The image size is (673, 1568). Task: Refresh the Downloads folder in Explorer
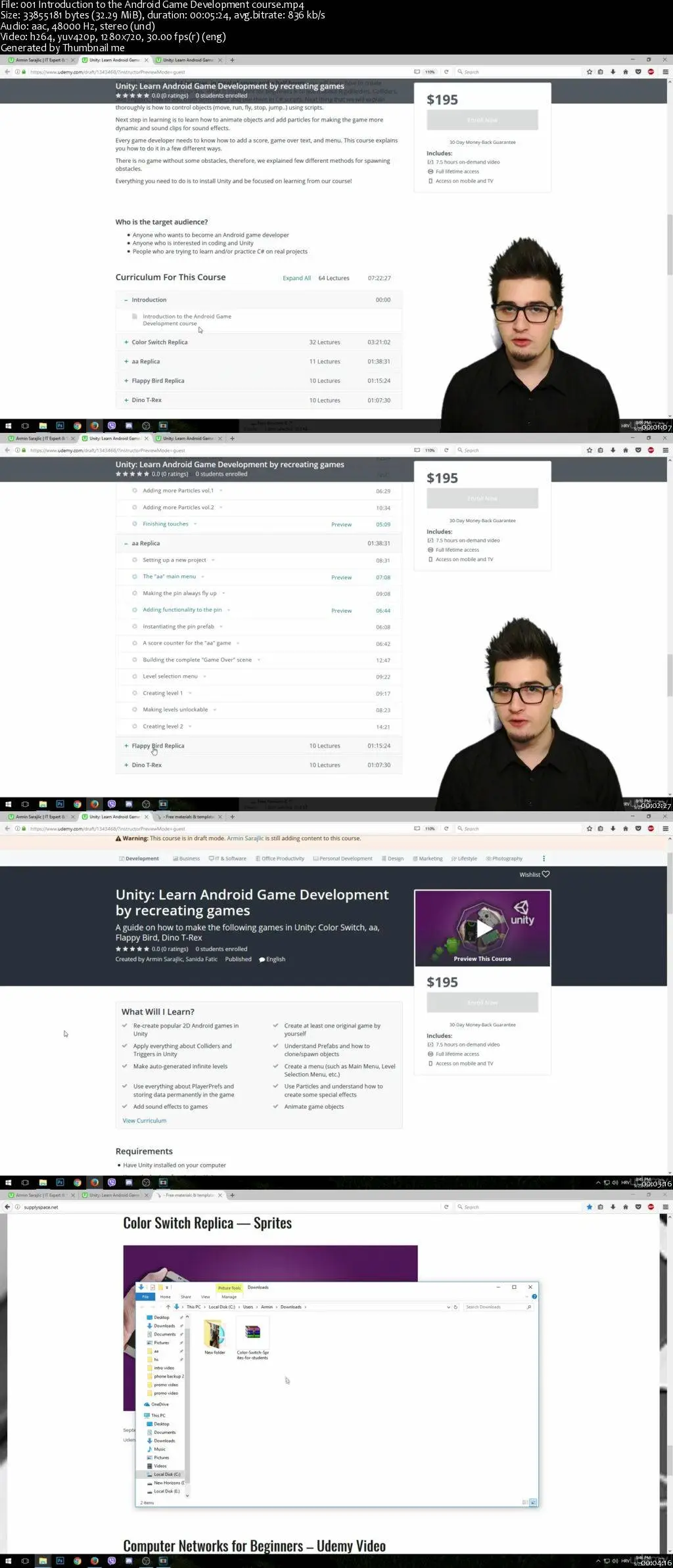[455, 1307]
